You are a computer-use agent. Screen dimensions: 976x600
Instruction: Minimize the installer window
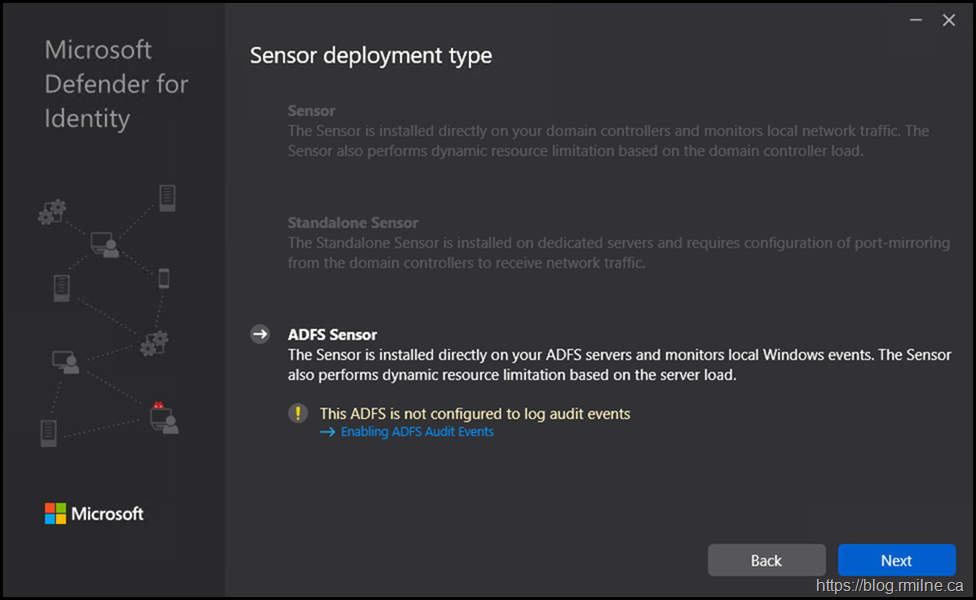pos(915,20)
